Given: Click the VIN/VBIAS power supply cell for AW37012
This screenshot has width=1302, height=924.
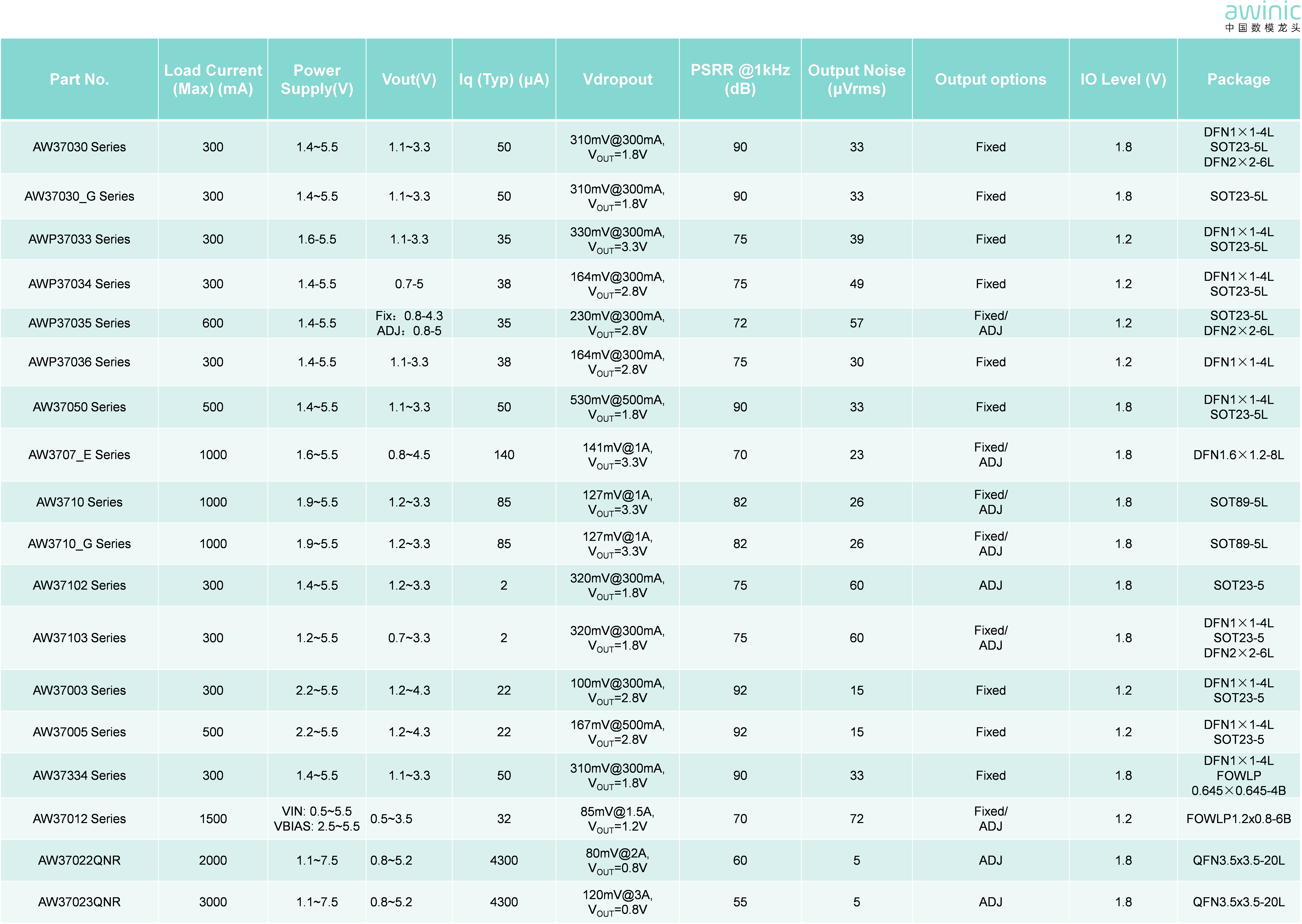Looking at the screenshot, I should tap(317, 819).
